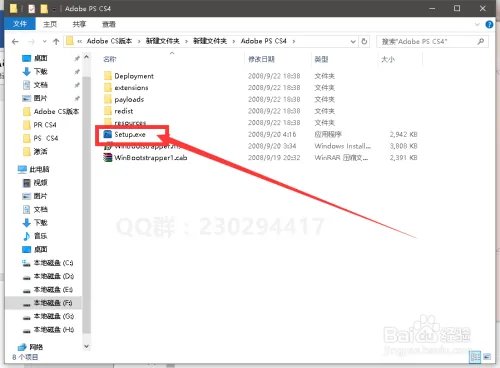Sort by 修改日期 column header
The image size is (500, 368).
261,59
